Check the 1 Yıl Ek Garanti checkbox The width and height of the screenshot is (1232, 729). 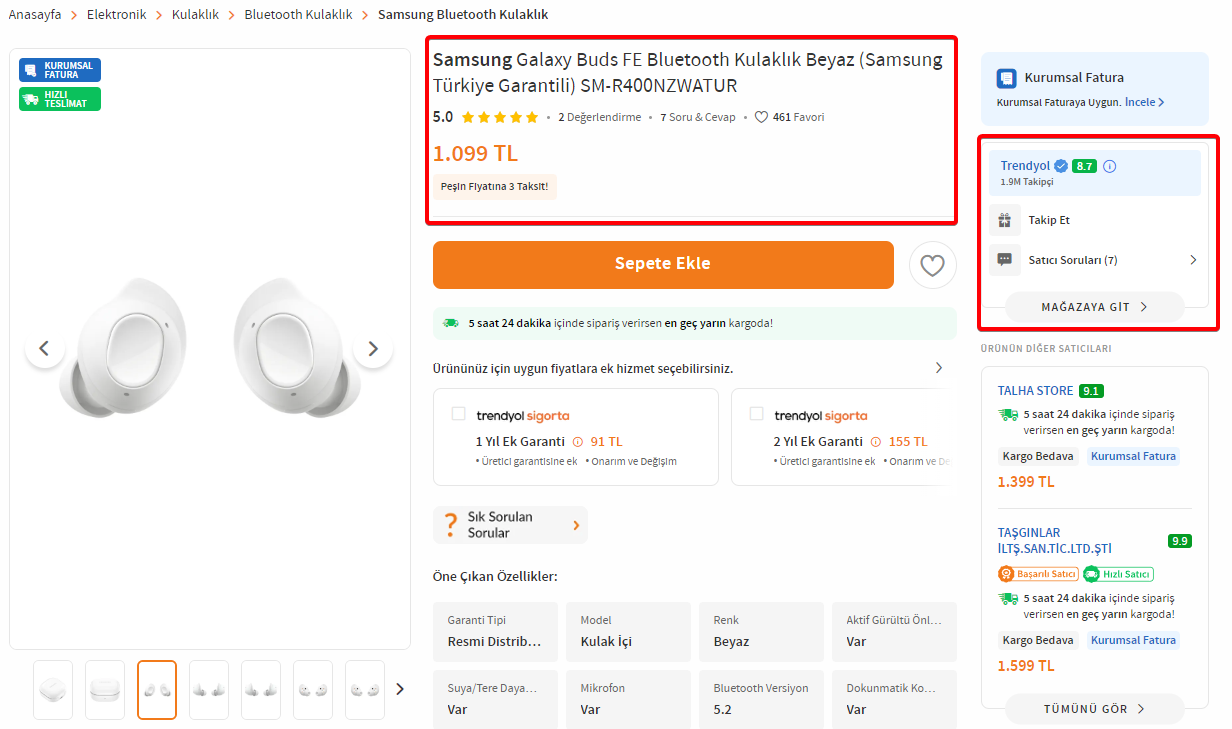pos(458,414)
